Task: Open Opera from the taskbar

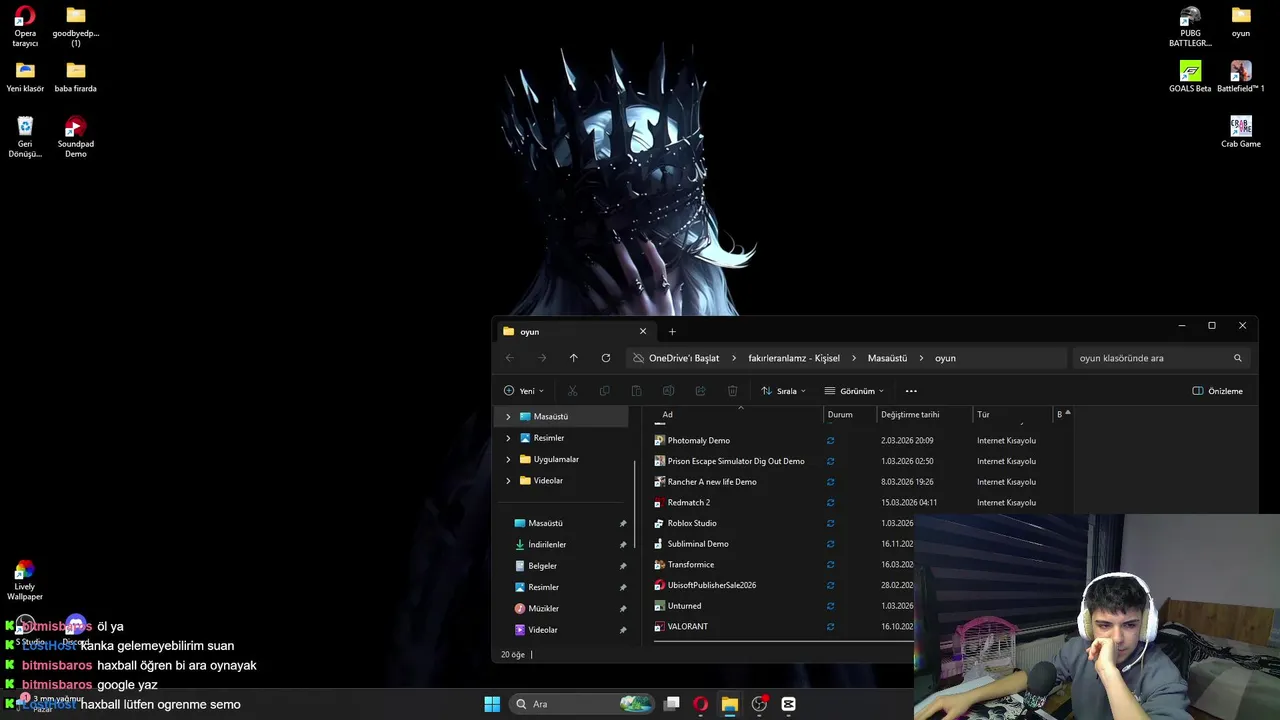Action: tap(700, 704)
